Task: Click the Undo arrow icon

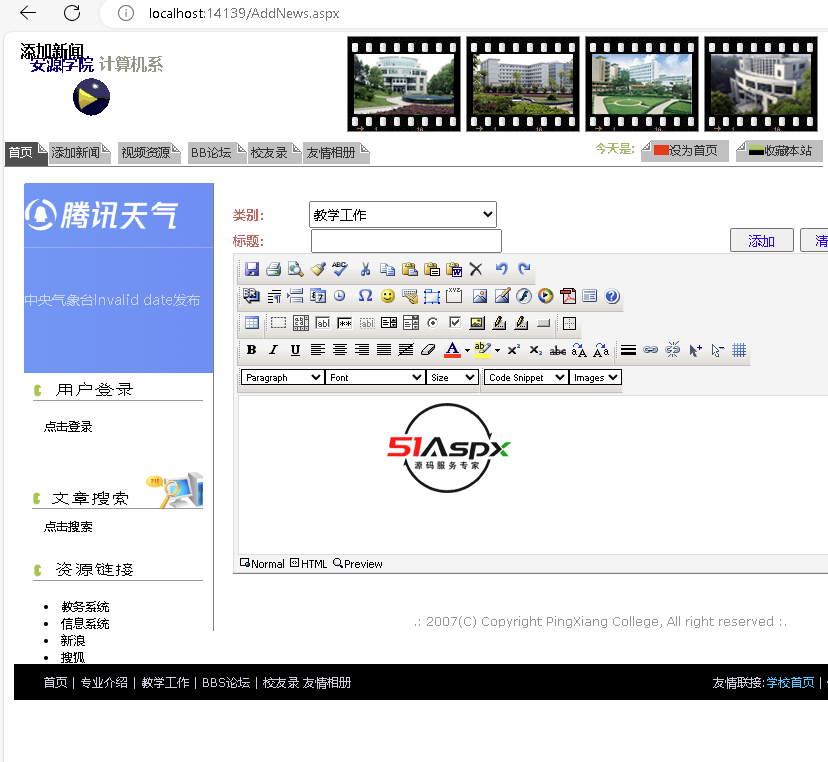Action: pyautogui.click(x=502, y=269)
